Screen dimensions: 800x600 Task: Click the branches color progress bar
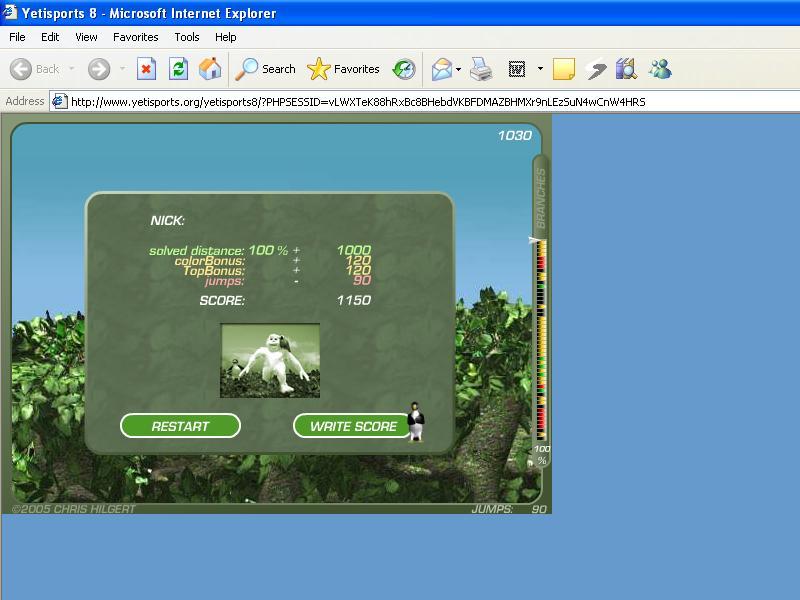point(541,339)
